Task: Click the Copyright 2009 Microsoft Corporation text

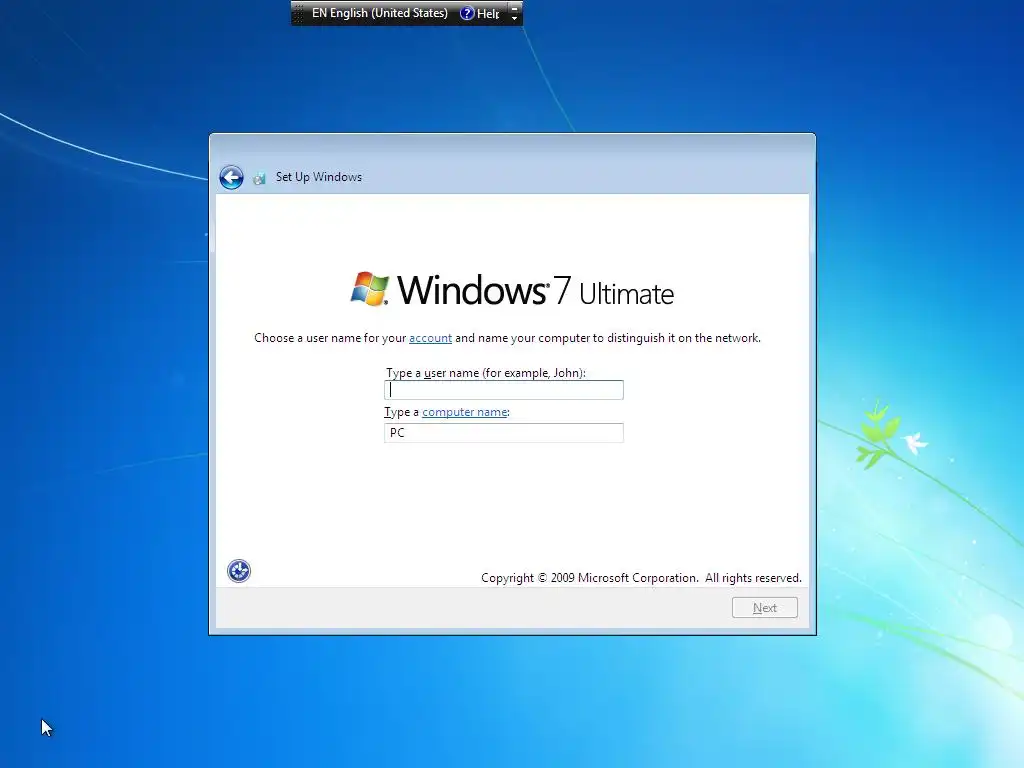Action: pyautogui.click(x=641, y=578)
